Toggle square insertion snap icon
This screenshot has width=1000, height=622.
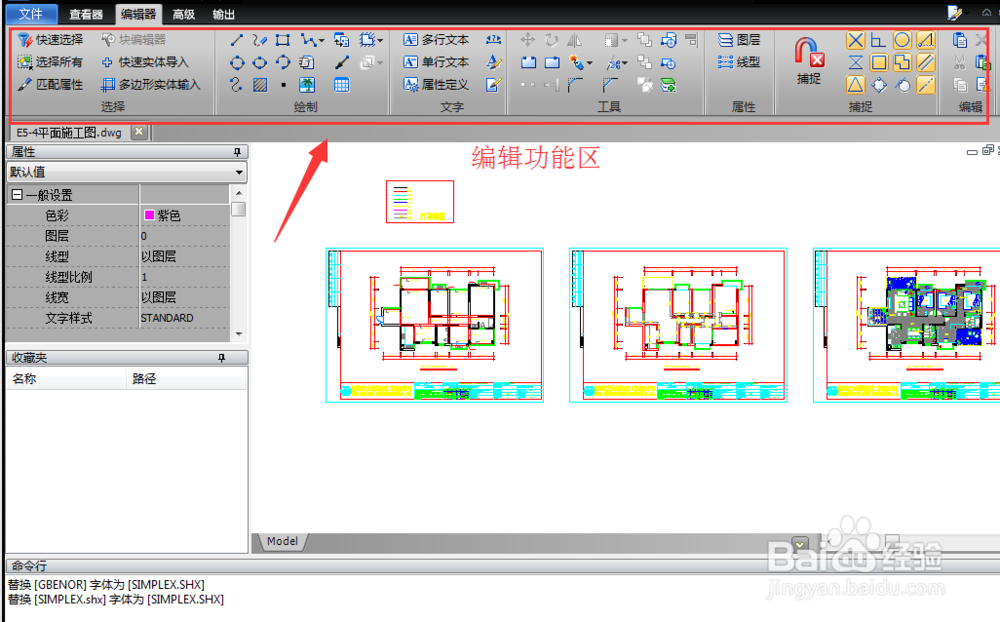(879, 63)
